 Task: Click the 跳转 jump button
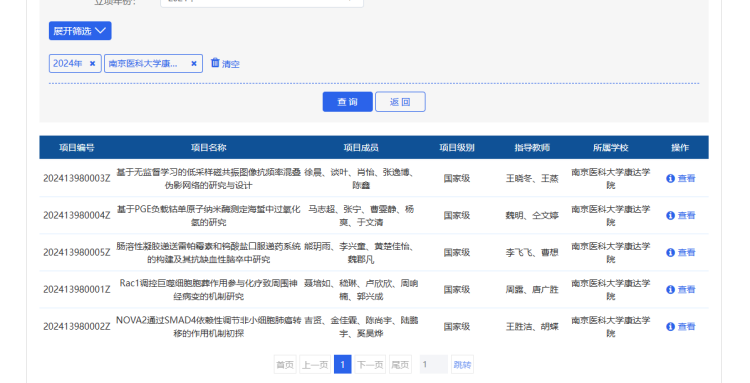(x=462, y=365)
